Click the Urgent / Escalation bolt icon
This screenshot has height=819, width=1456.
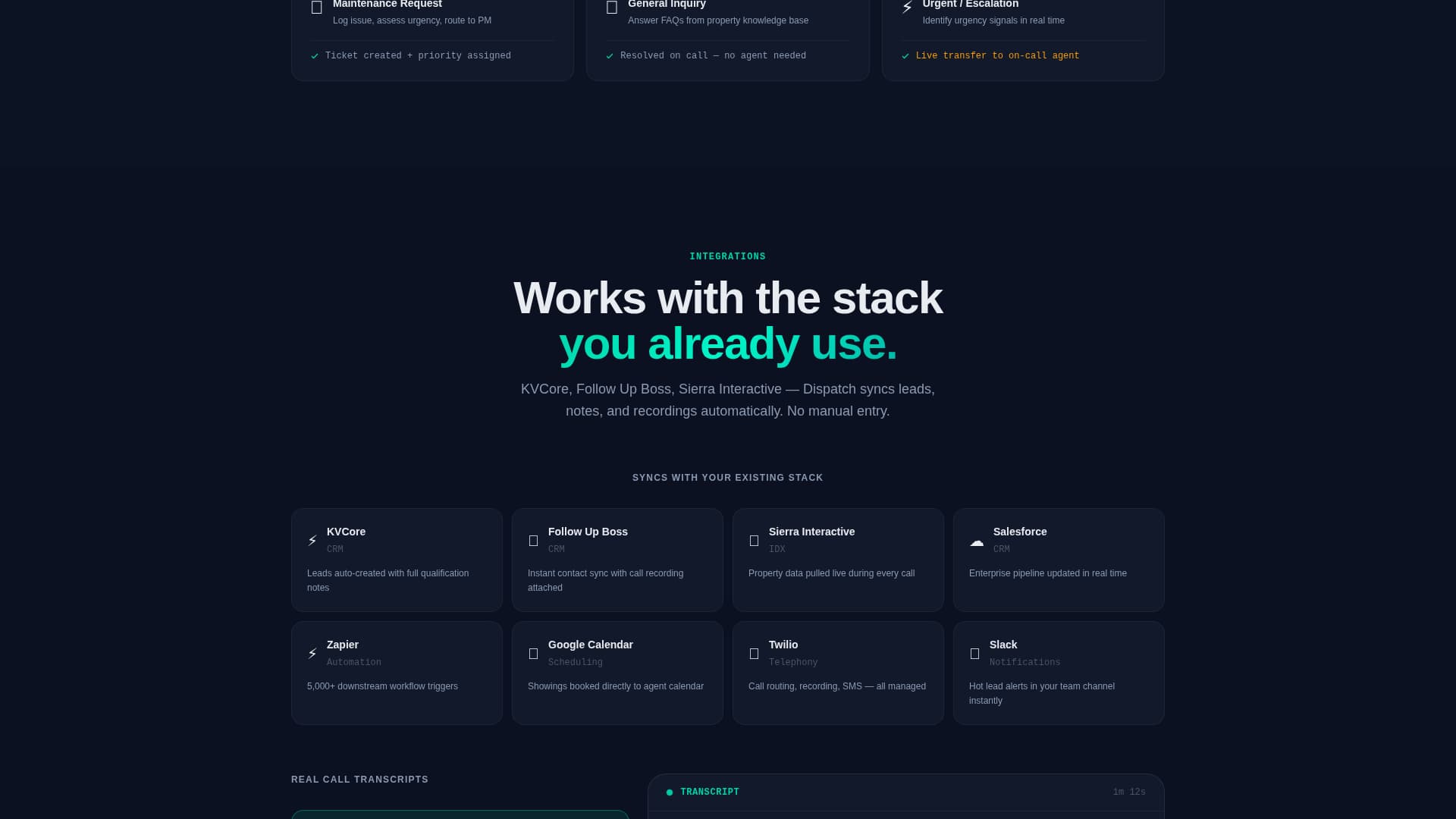point(907,8)
